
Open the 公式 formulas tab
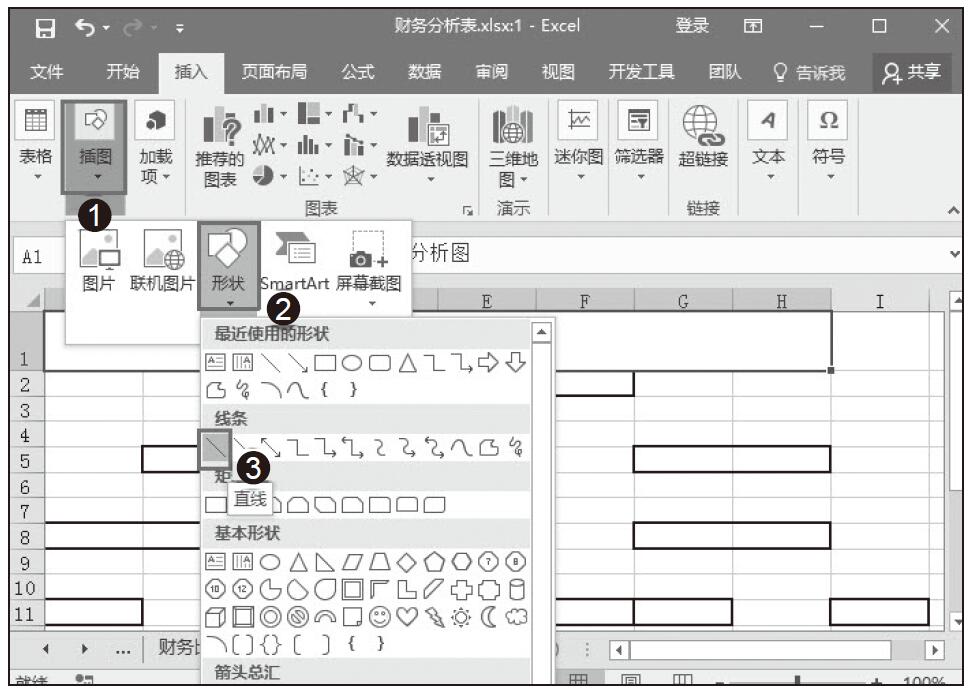(357, 72)
